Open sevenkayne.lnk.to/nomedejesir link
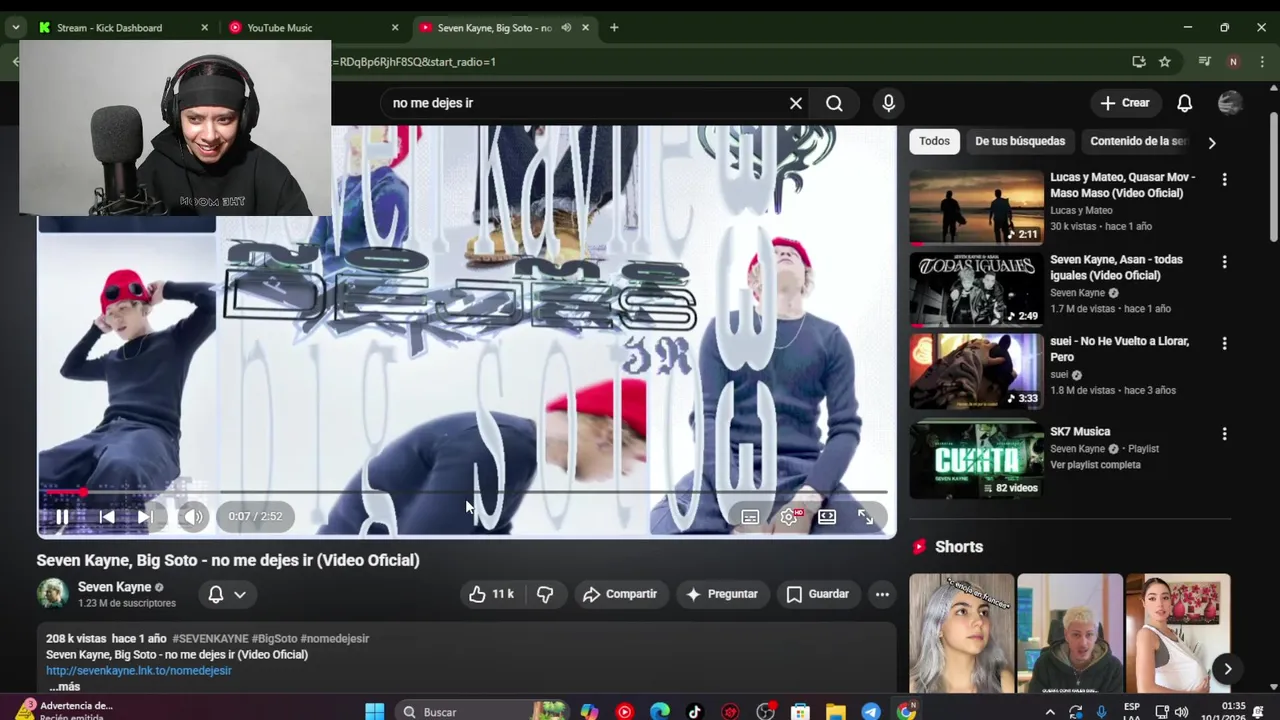The width and height of the screenshot is (1280, 720). pos(138,671)
